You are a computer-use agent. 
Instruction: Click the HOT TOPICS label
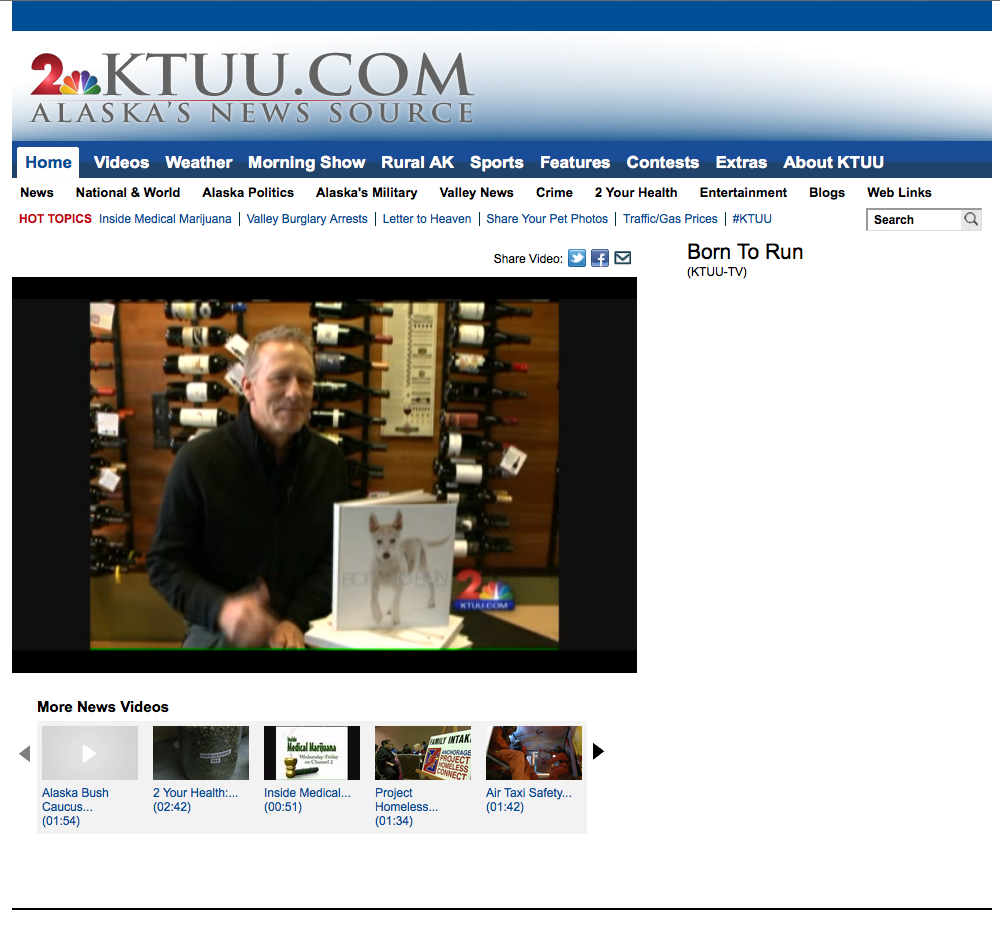55,219
